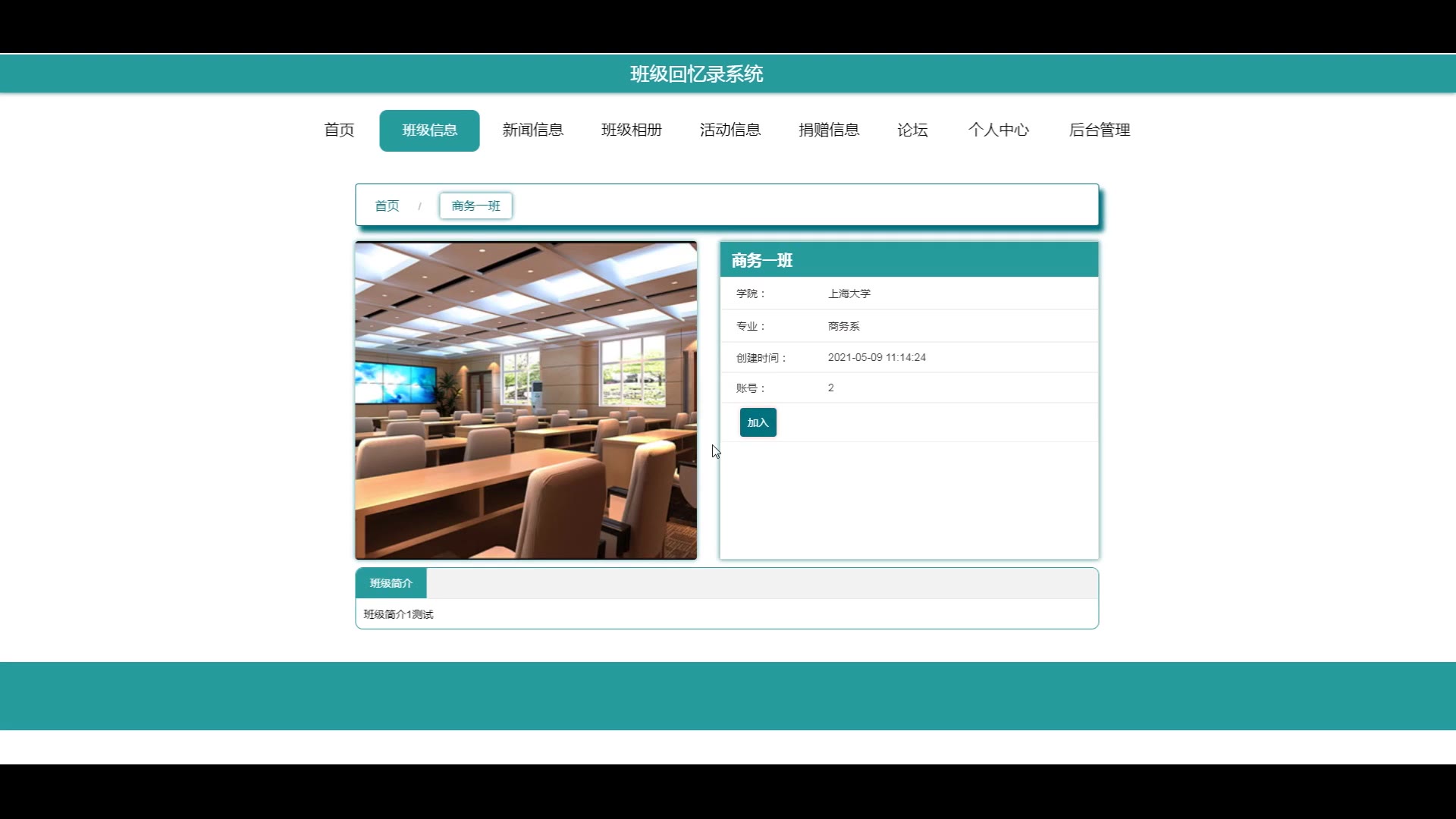Viewport: 1456px width, 819px height.
Task: Go to 新闻信息 in the navigation bar
Action: click(532, 130)
